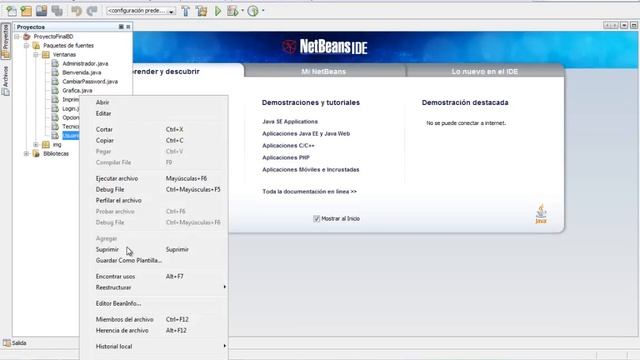Viewport: 640px width, 360px height.
Task: Click the editor maximize window icon
Action: pos(633,25)
